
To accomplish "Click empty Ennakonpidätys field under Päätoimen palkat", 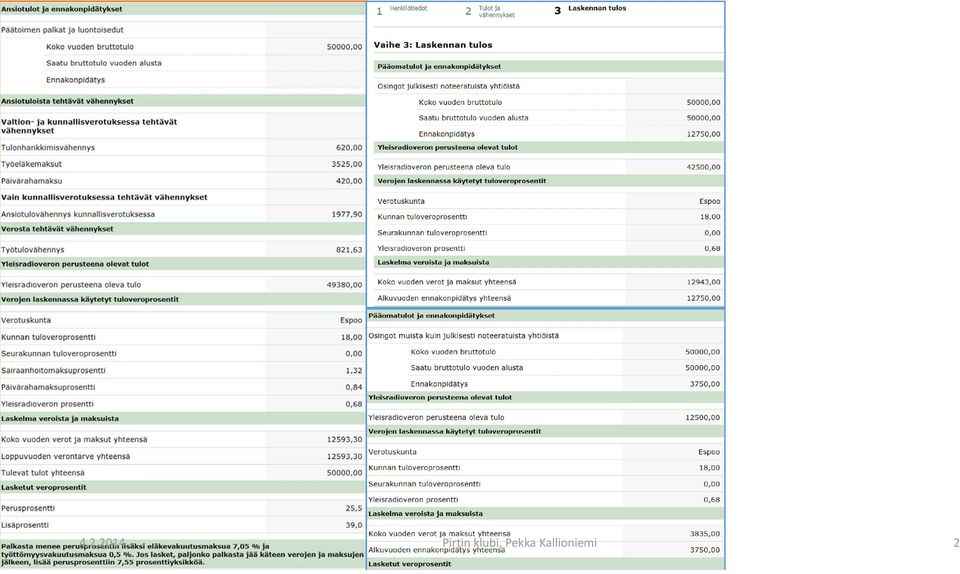I will (x=315, y=80).
